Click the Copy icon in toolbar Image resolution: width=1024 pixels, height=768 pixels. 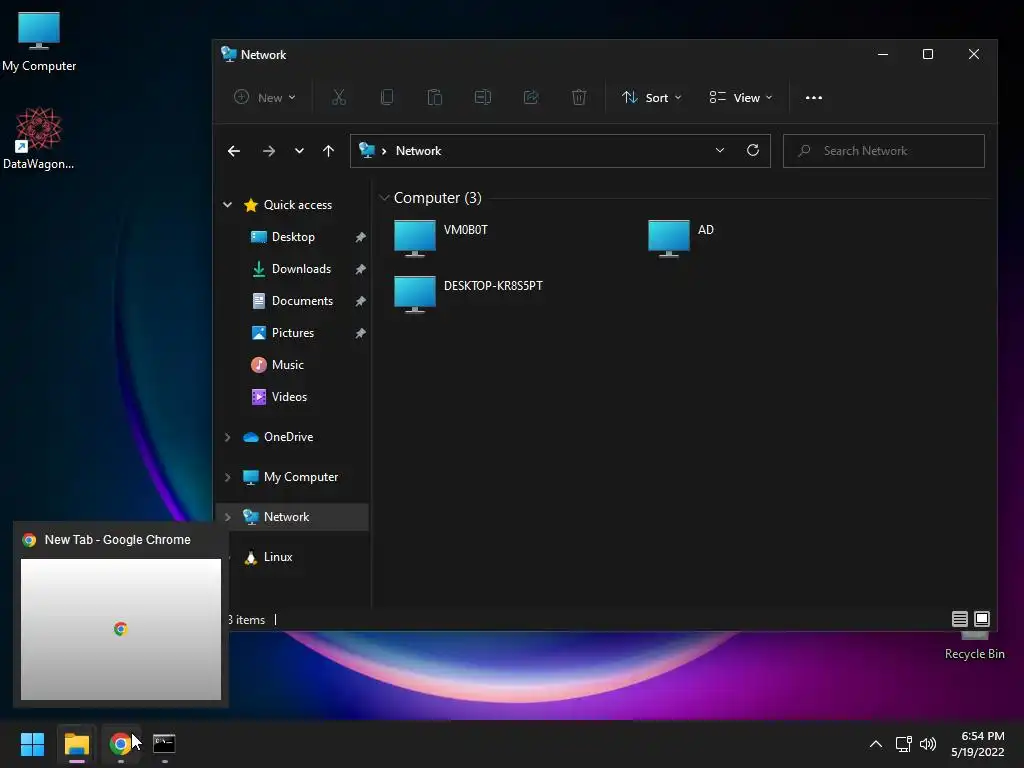[387, 97]
